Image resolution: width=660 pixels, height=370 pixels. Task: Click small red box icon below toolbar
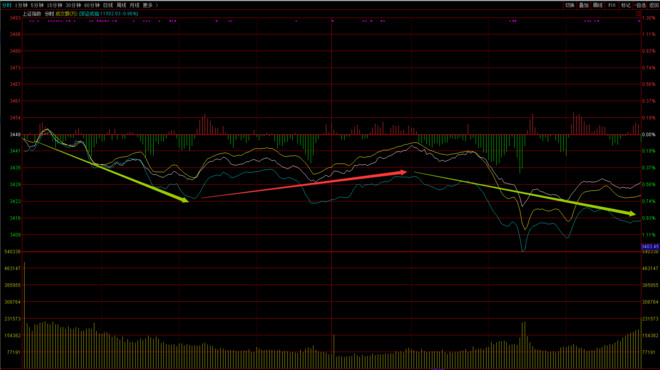click(639, 13)
